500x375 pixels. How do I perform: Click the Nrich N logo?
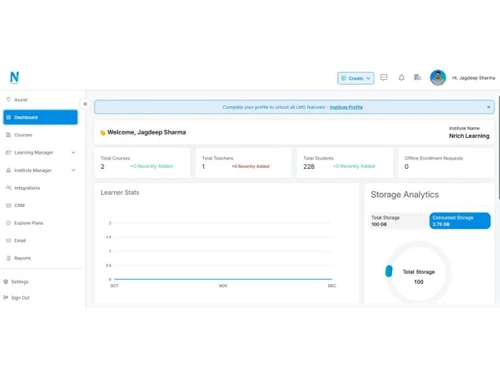tap(14, 77)
